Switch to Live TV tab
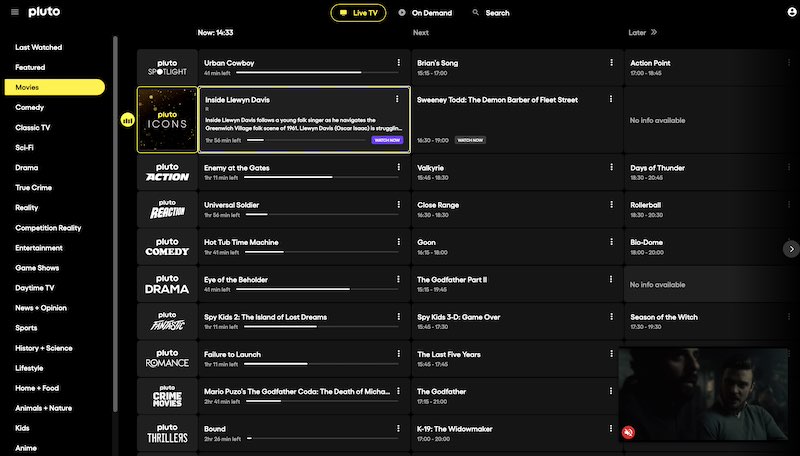Screen dimensions: 800x456 click(x=358, y=13)
